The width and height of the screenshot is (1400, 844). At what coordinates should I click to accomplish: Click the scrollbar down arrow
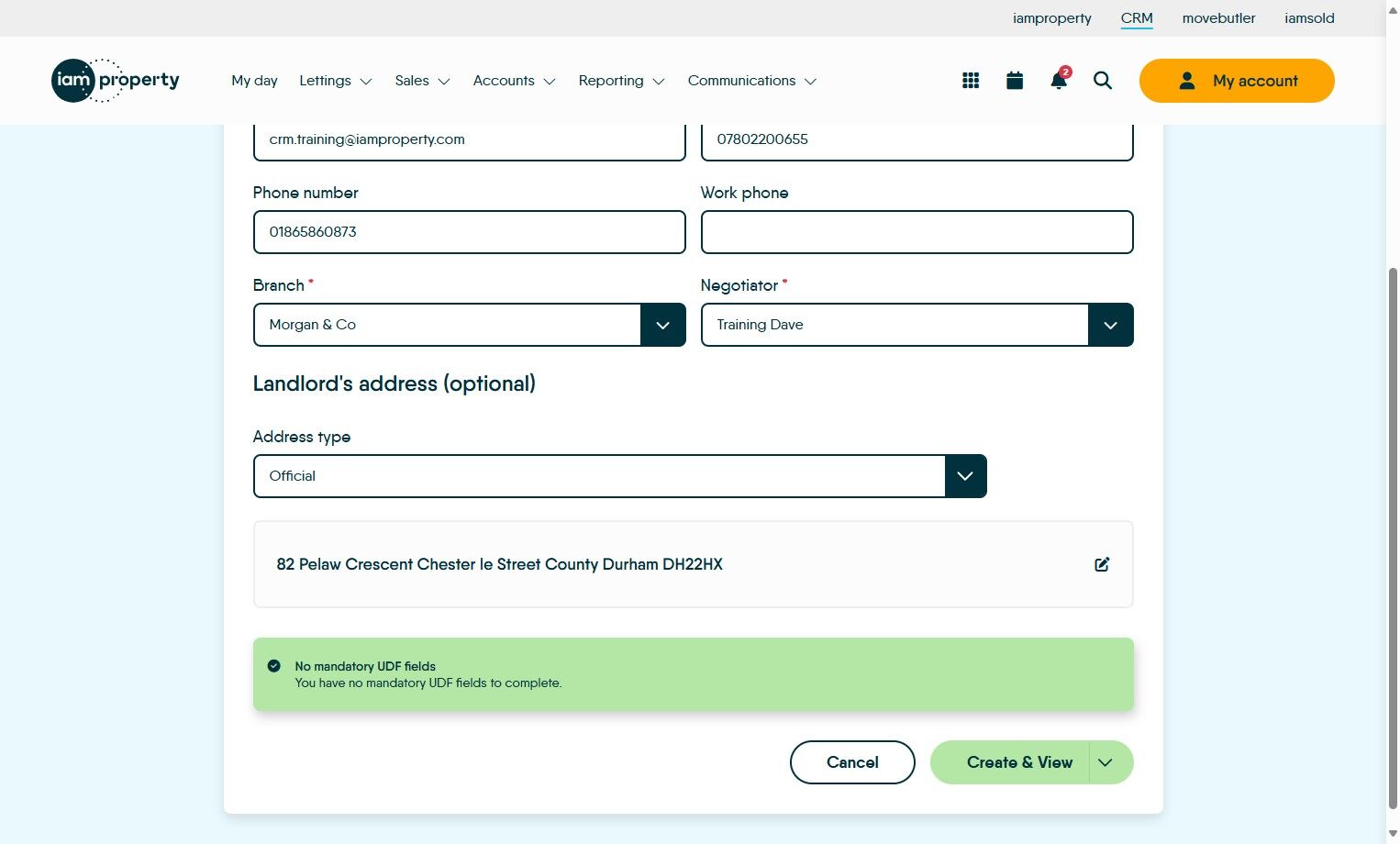point(1393,834)
